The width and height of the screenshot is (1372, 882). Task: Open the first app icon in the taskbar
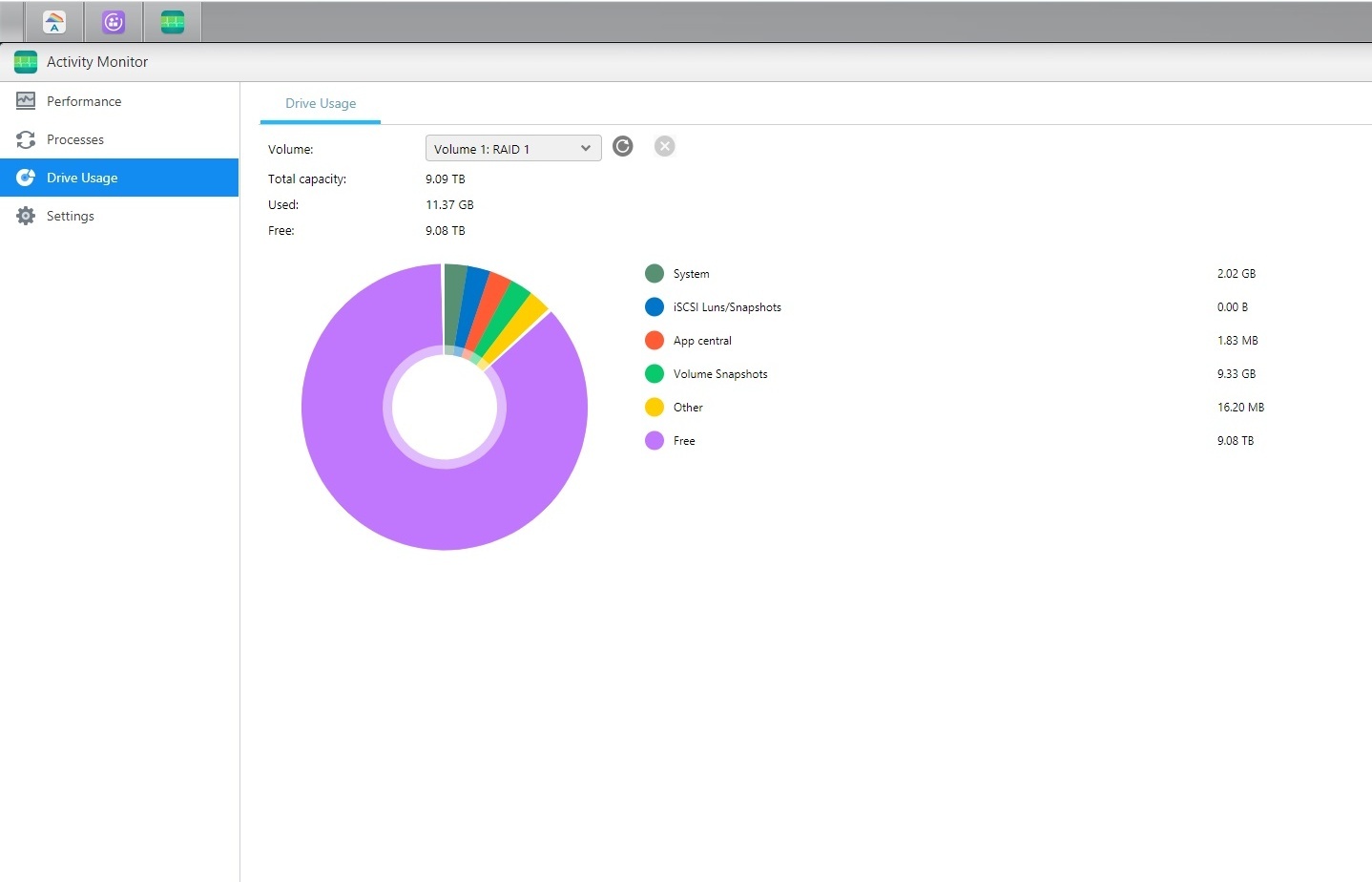[53, 21]
